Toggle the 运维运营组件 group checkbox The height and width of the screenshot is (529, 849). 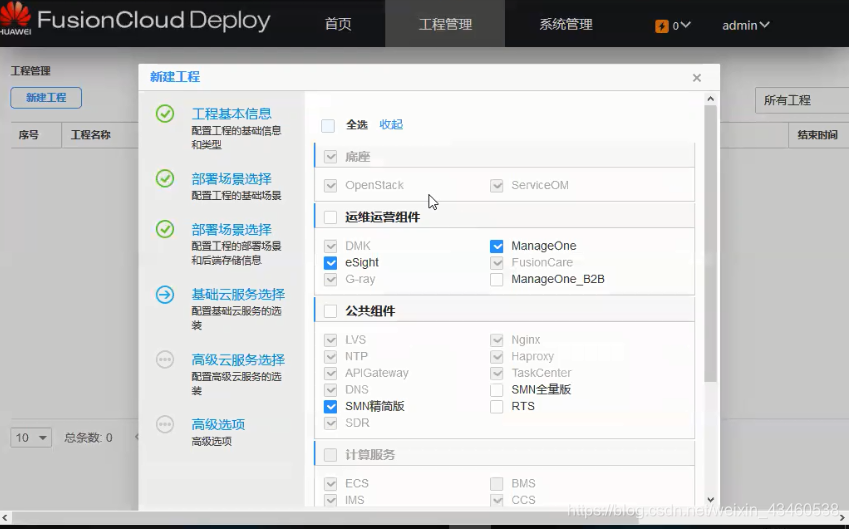click(x=330, y=217)
